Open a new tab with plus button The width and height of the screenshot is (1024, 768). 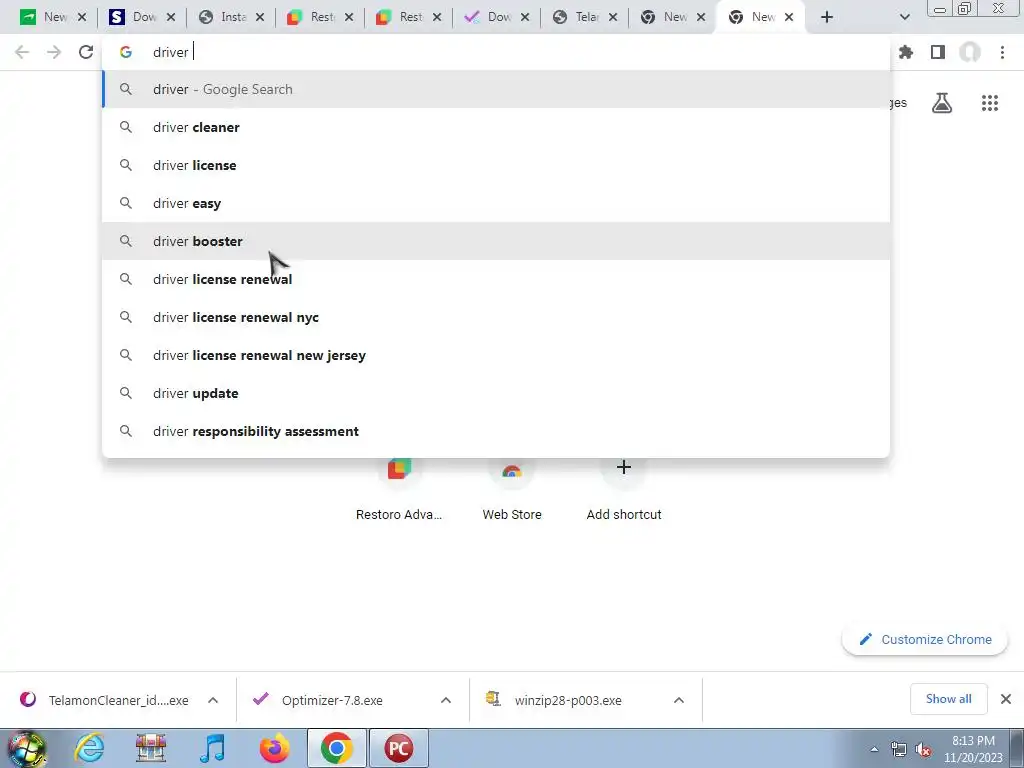click(x=827, y=17)
